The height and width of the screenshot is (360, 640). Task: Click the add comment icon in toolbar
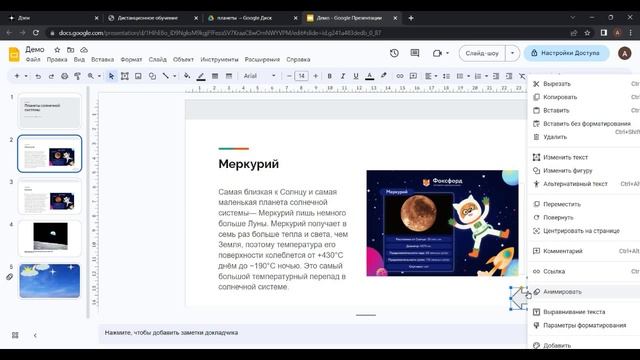coord(413,76)
